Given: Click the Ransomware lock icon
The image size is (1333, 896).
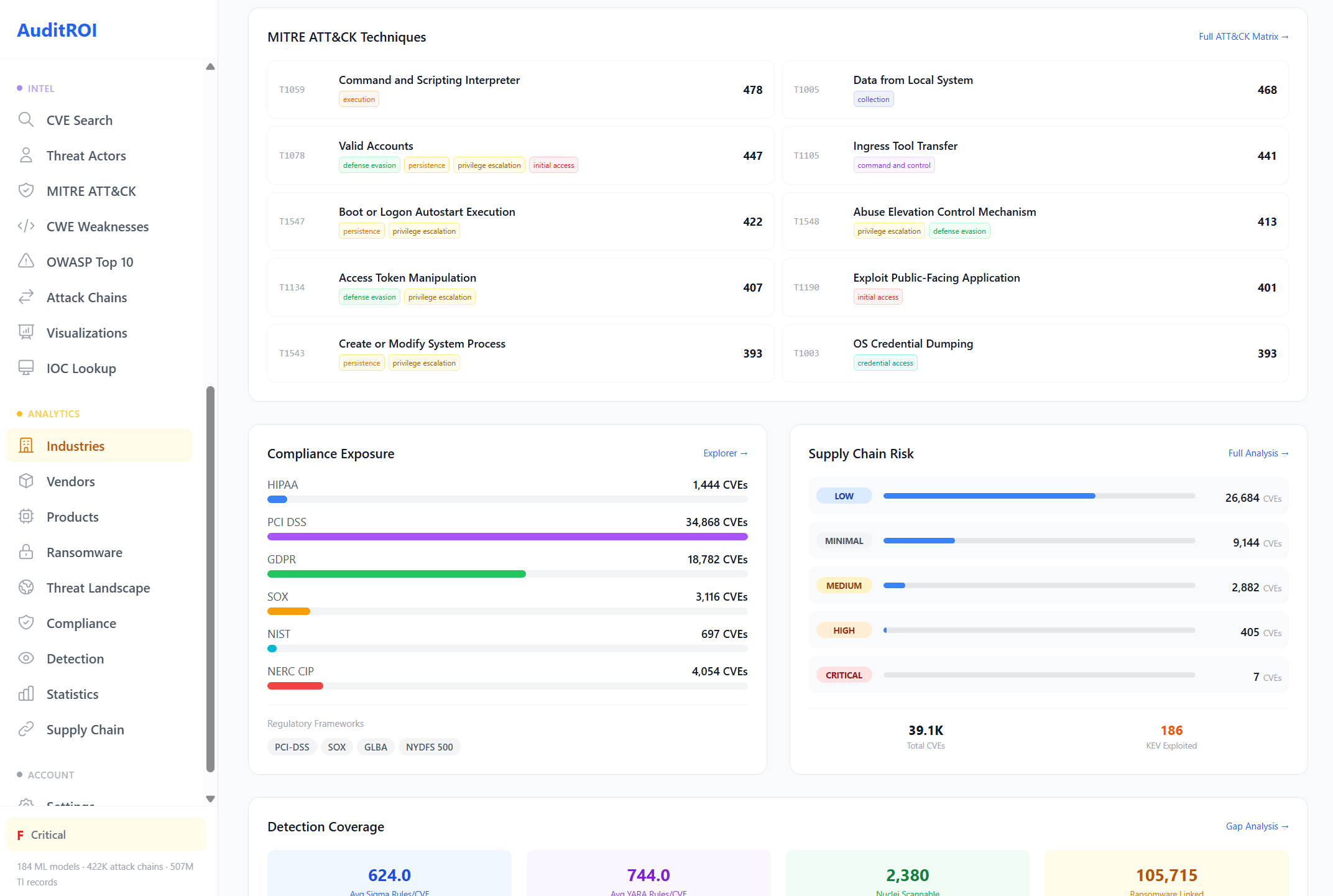Looking at the screenshot, I should point(25,552).
